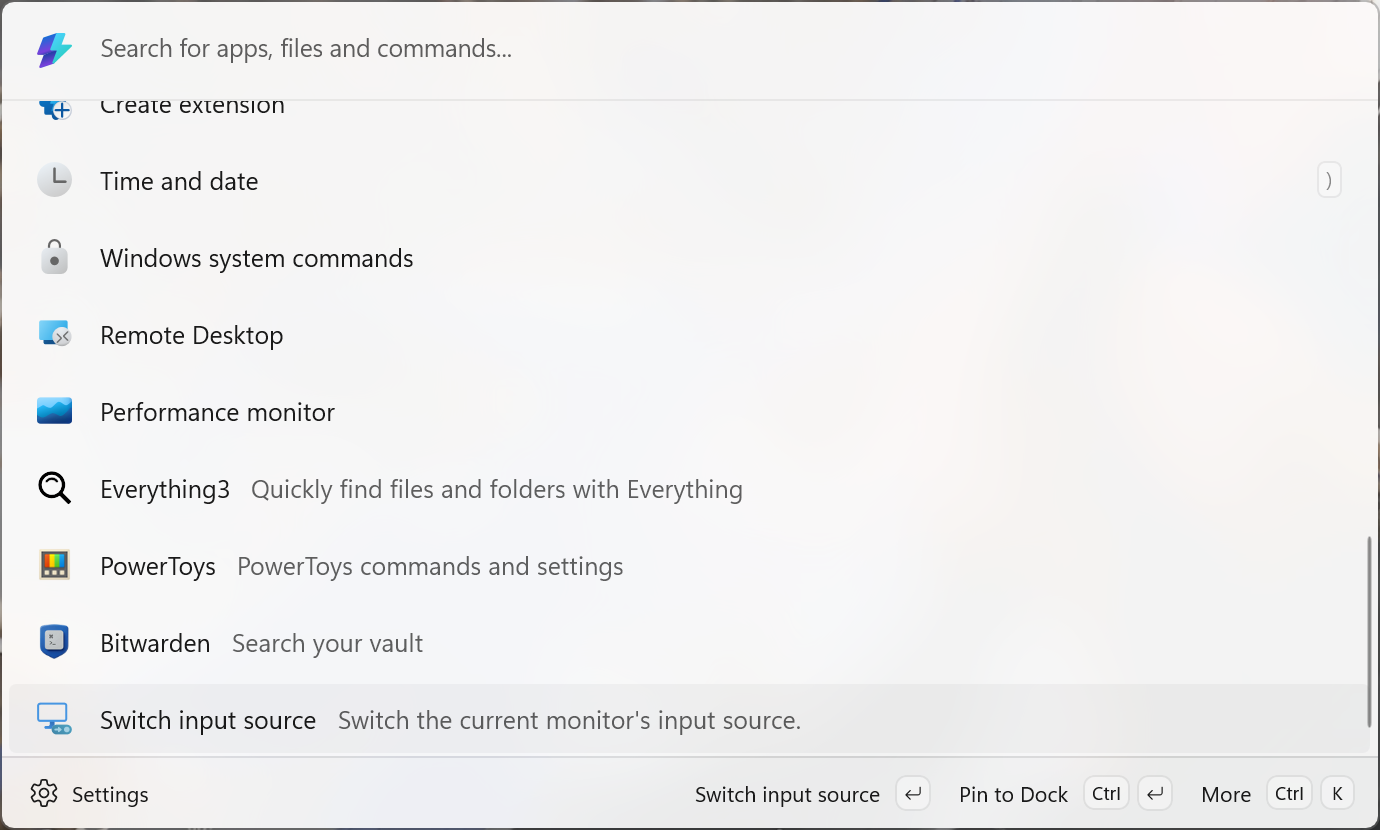Image resolution: width=1380 pixels, height=830 pixels.
Task: Click the Command Palette lightning bolt logo
Action: [x=54, y=49]
